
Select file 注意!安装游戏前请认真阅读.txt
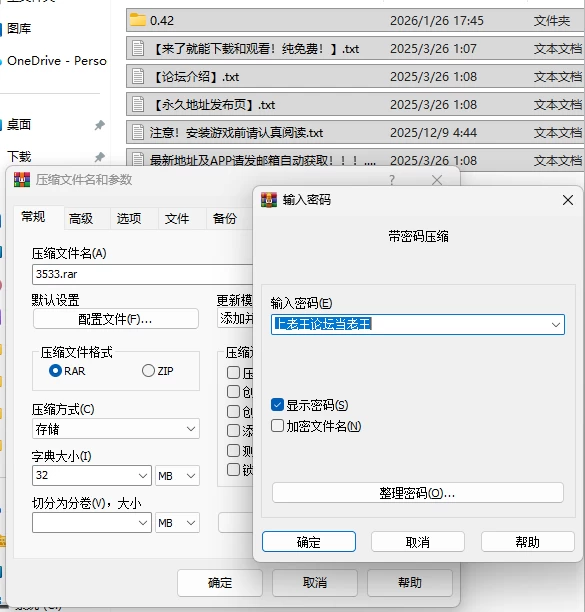pos(355,133)
